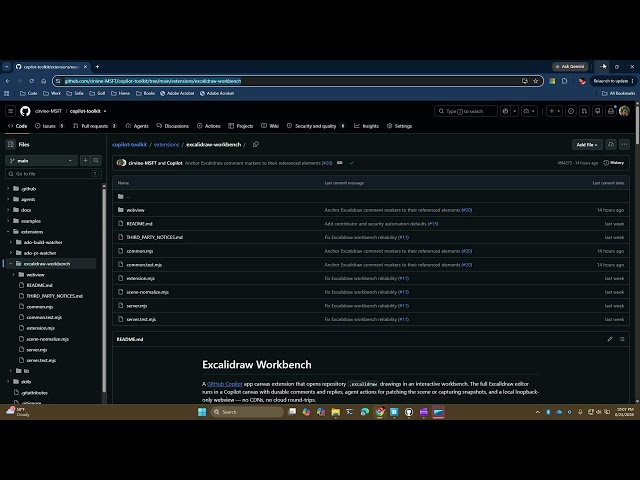
Task: Open the user avatar profile menu
Action: (x=624, y=111)
